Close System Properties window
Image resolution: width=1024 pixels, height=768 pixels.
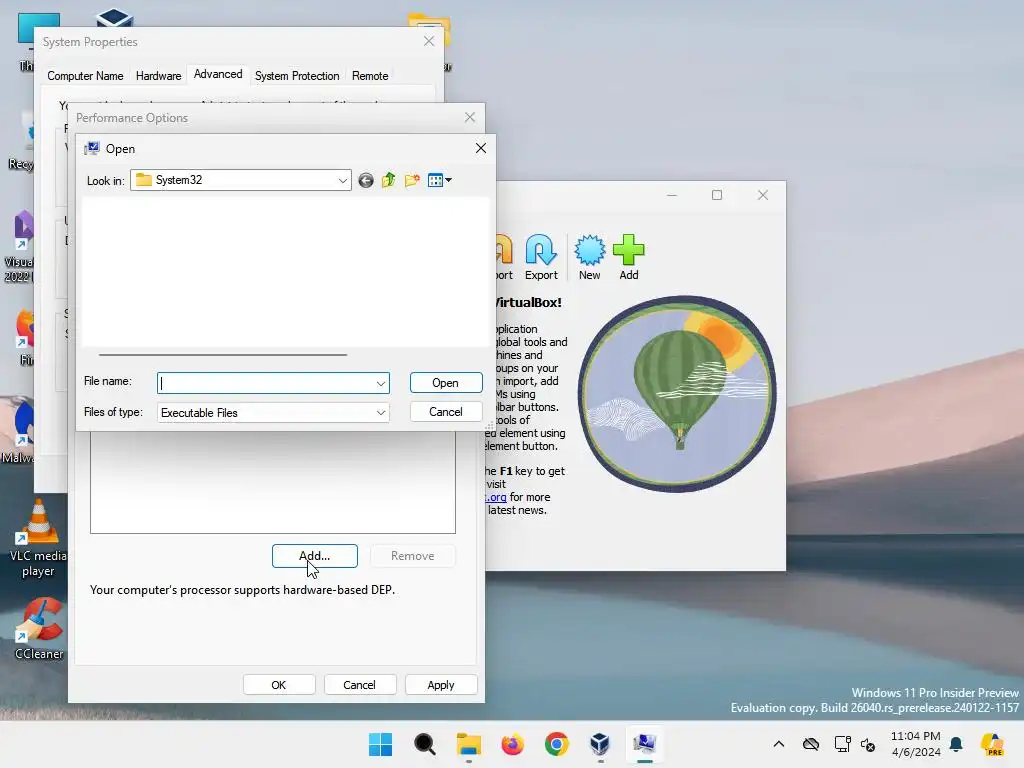click(429, 41)
